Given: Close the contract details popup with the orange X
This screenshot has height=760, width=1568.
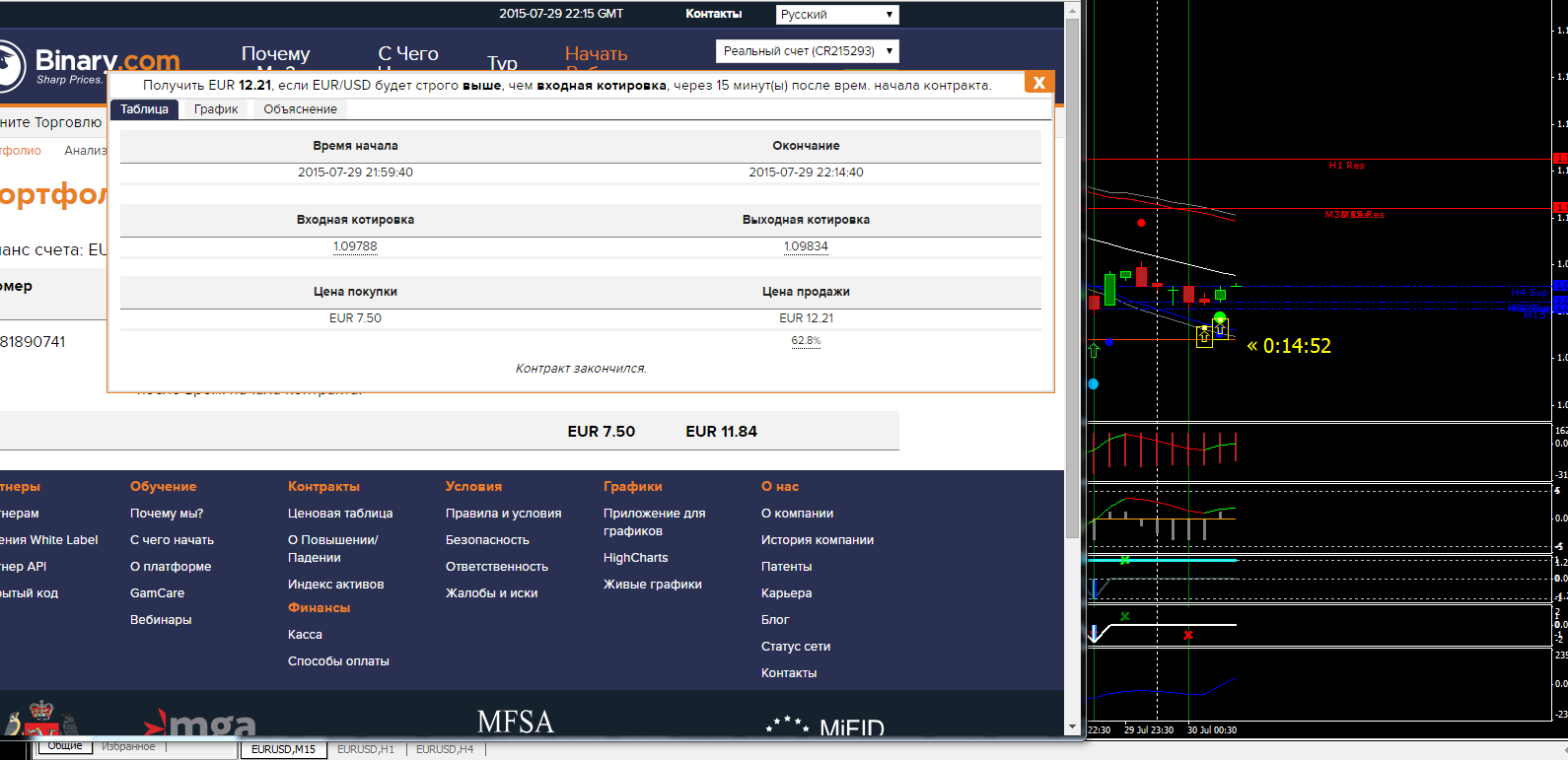Looking at the screenshot, I should coord(1038,83).
